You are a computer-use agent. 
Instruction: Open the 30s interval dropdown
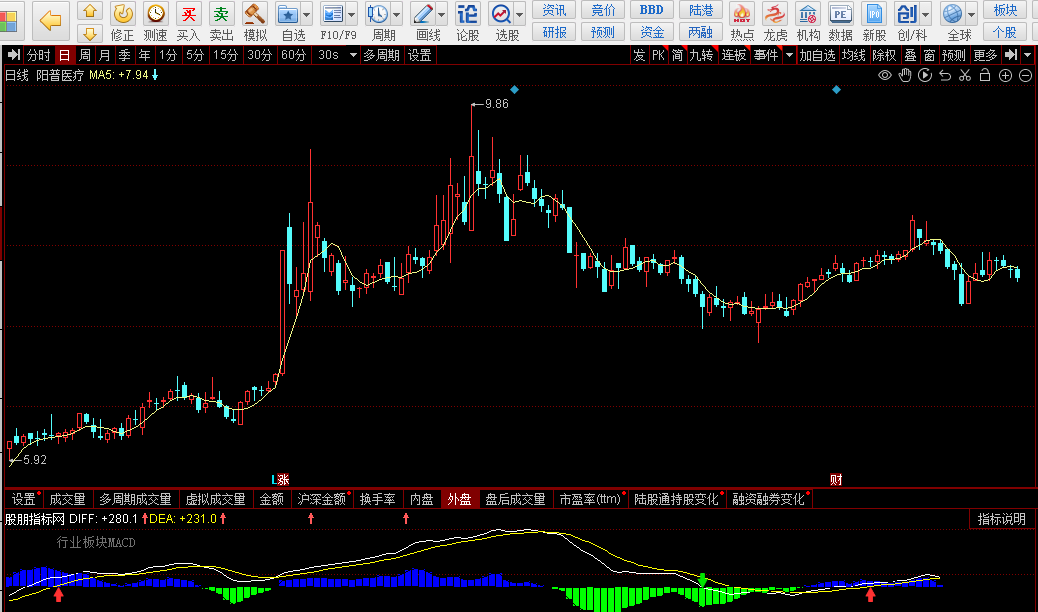click(x=353, y=55)
